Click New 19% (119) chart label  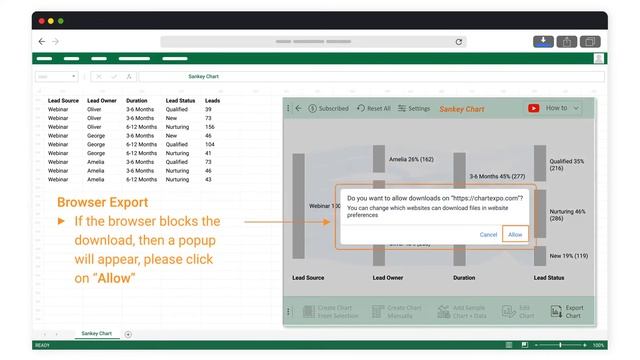tap(569, 256)
